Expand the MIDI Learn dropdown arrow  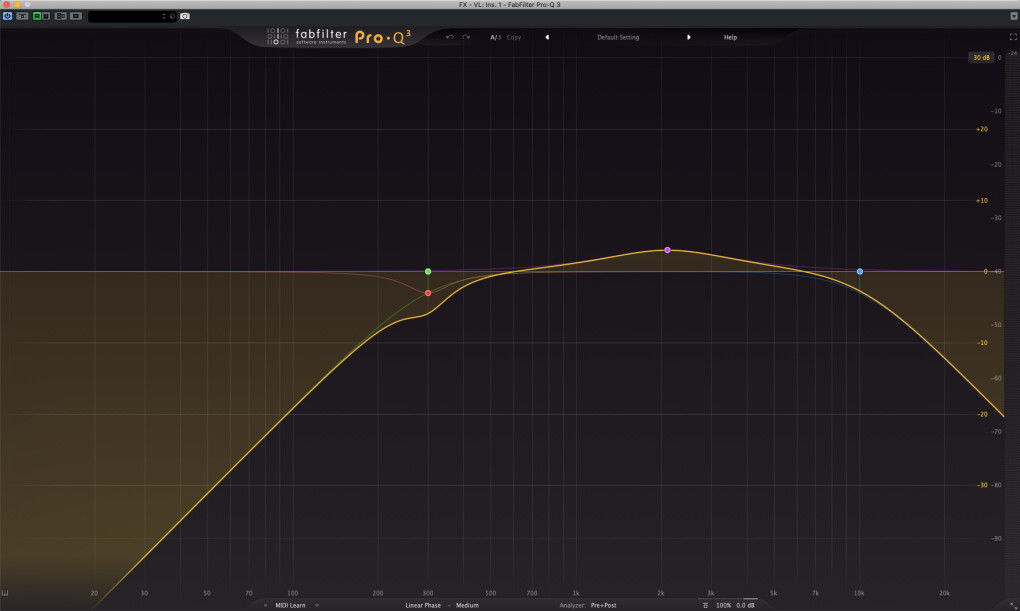point(317,605)
